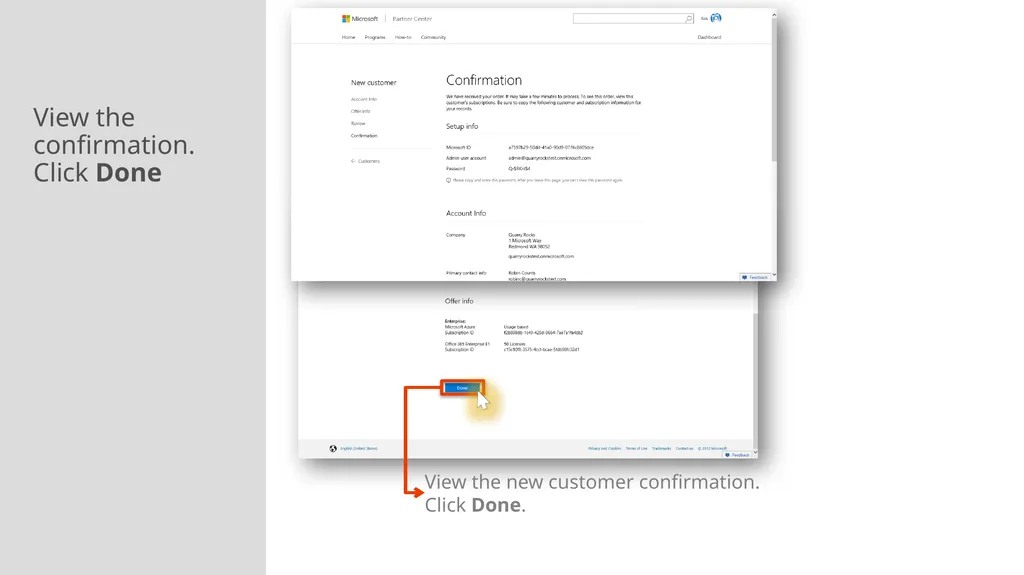Viewport: 1024px width, 575px height.
Task: Select Confirmation step in New customer sidebar
Action: point(364,136)
